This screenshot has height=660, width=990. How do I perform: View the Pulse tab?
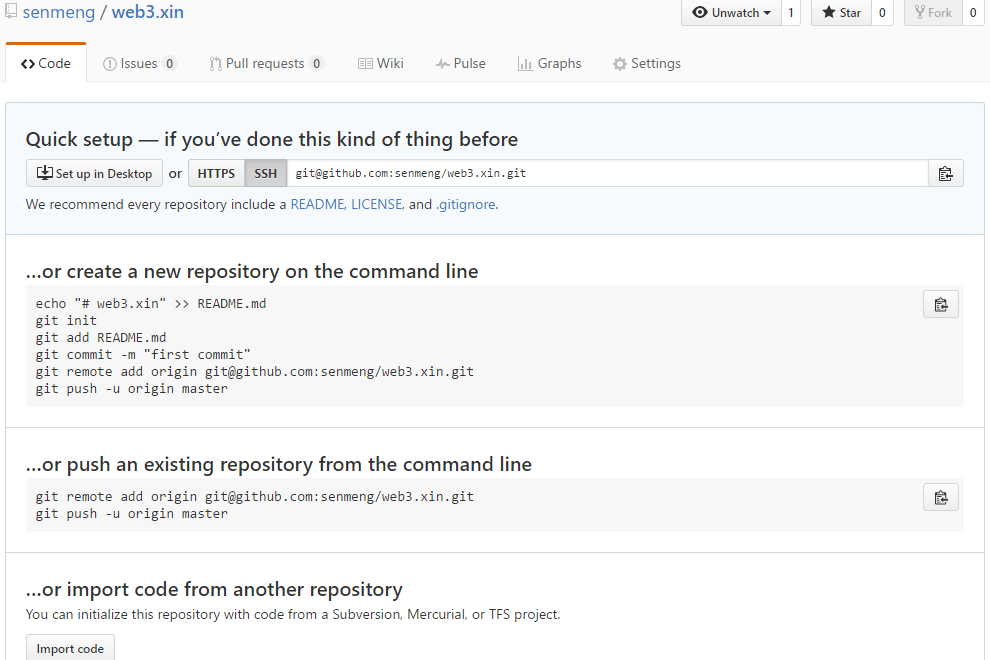[x=461, y=64]
